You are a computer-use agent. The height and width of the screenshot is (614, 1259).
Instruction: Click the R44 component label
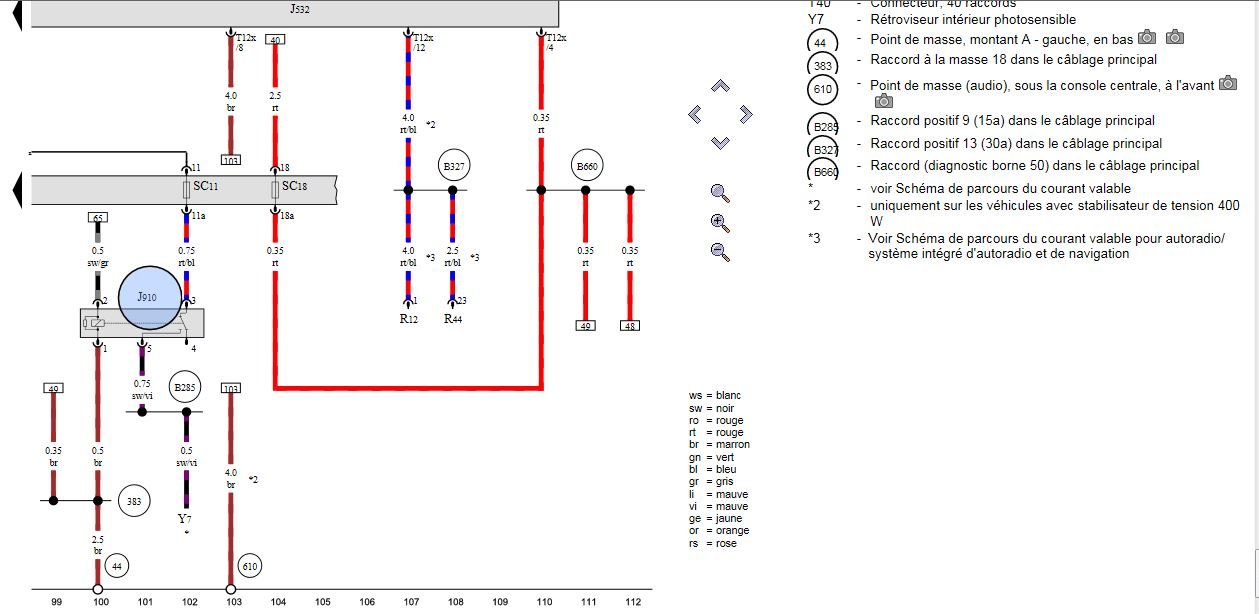(453, 319)
